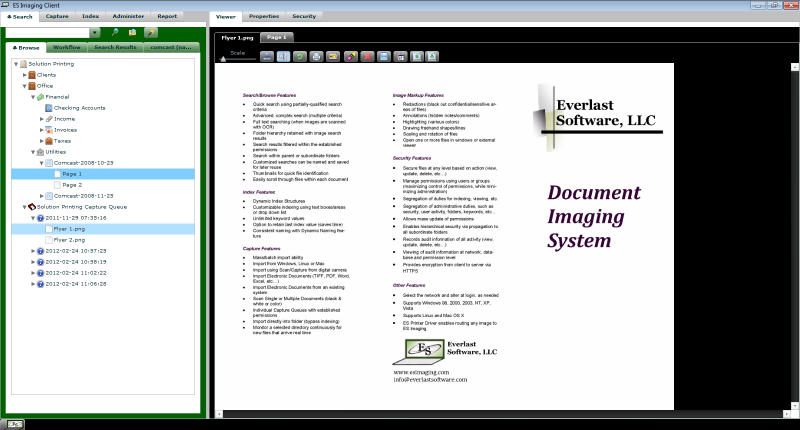Switch to the Capture main tab

coord(57,16)
